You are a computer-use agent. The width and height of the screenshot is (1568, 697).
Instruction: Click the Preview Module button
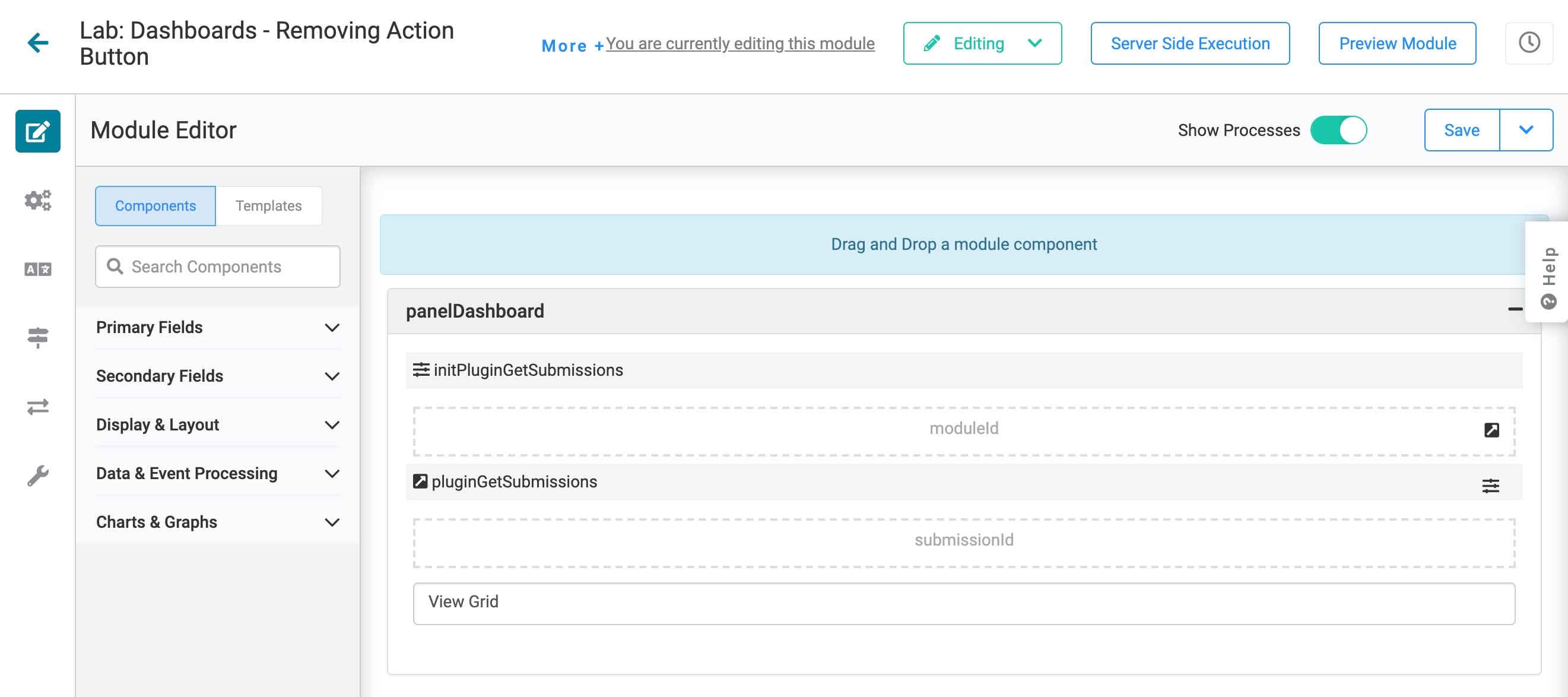pos(1397,43)
